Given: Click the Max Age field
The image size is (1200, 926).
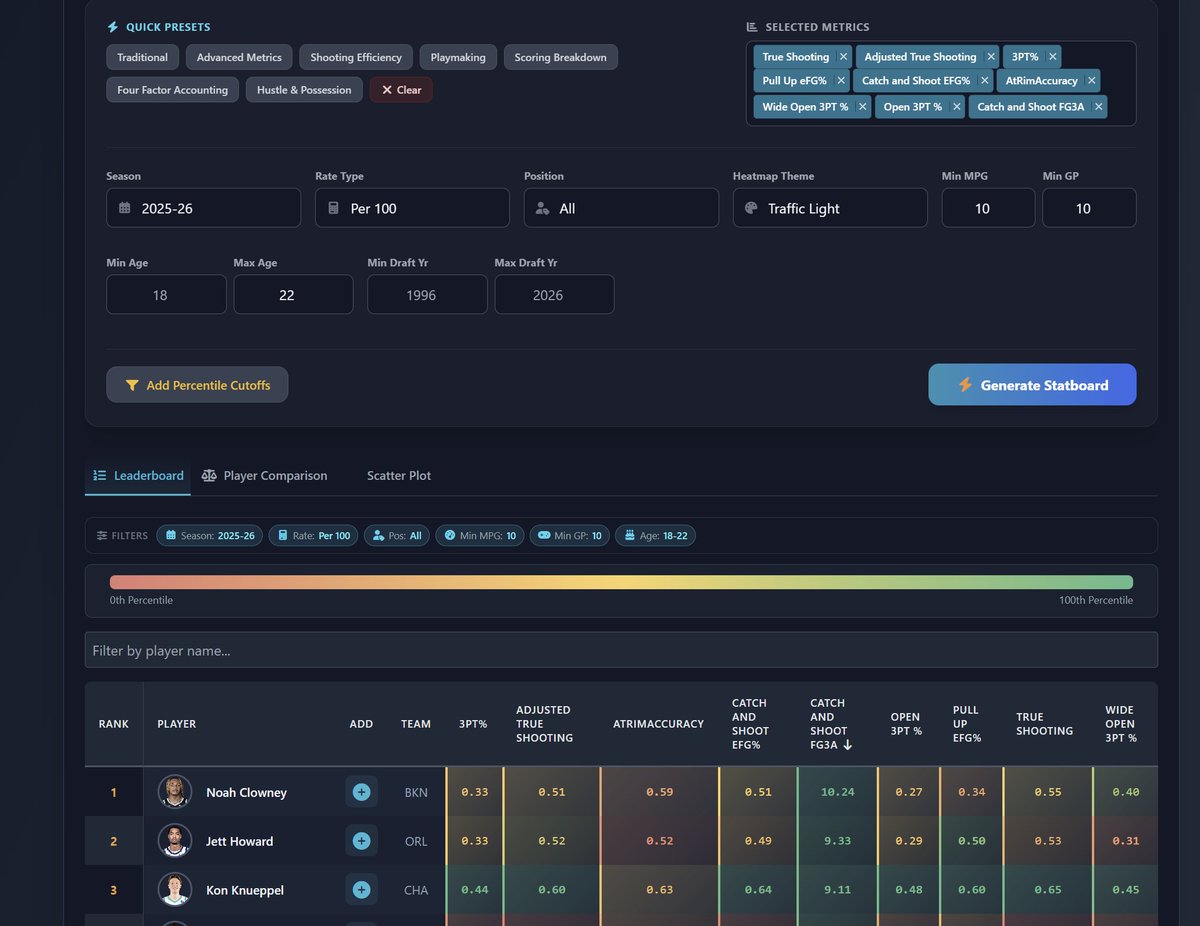Looking at the screenshot, I should pos(293,295).
